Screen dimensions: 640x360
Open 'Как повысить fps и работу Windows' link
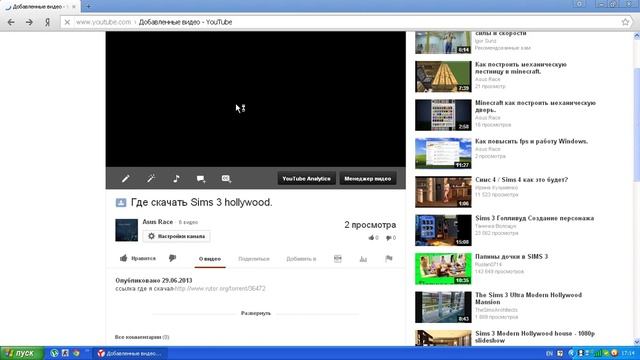pos(531,141)
